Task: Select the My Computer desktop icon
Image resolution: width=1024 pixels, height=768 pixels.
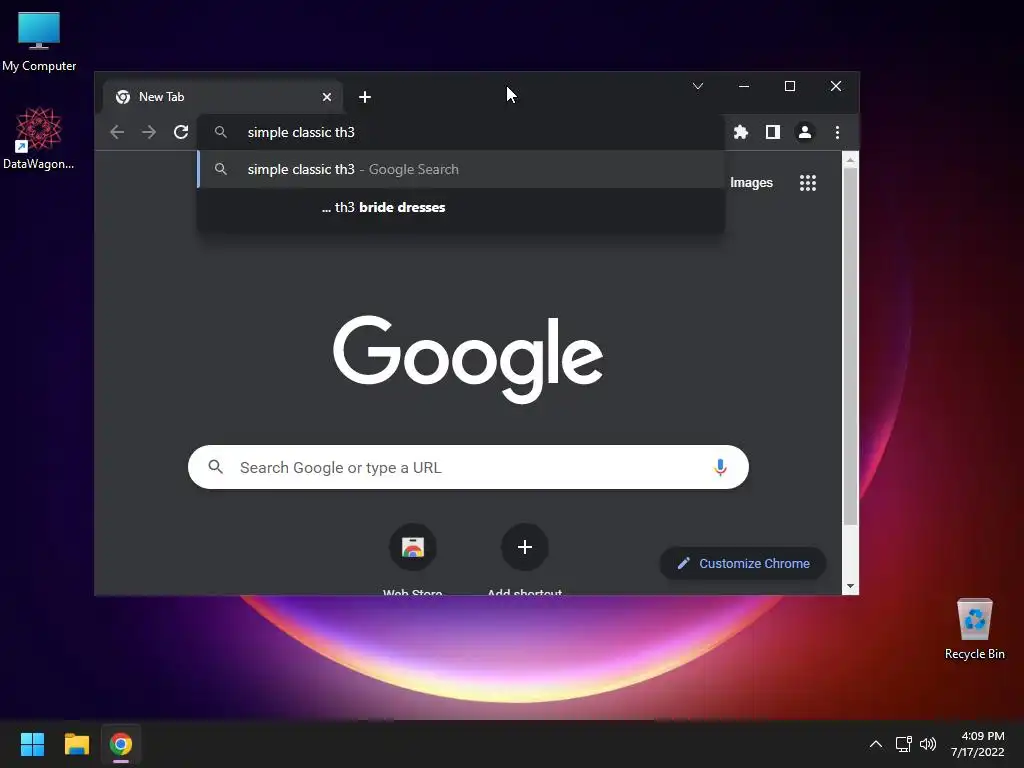Action: pos(39,42)
